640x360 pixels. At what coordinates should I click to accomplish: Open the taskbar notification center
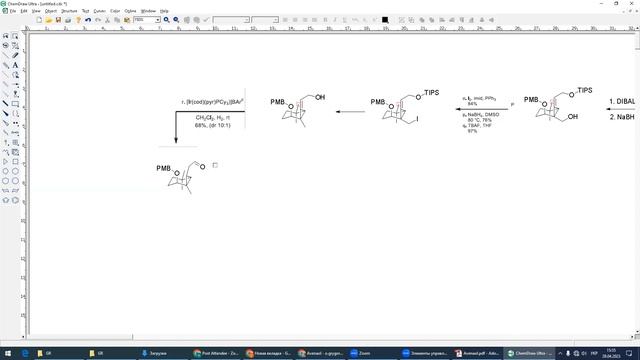point(629,353)
